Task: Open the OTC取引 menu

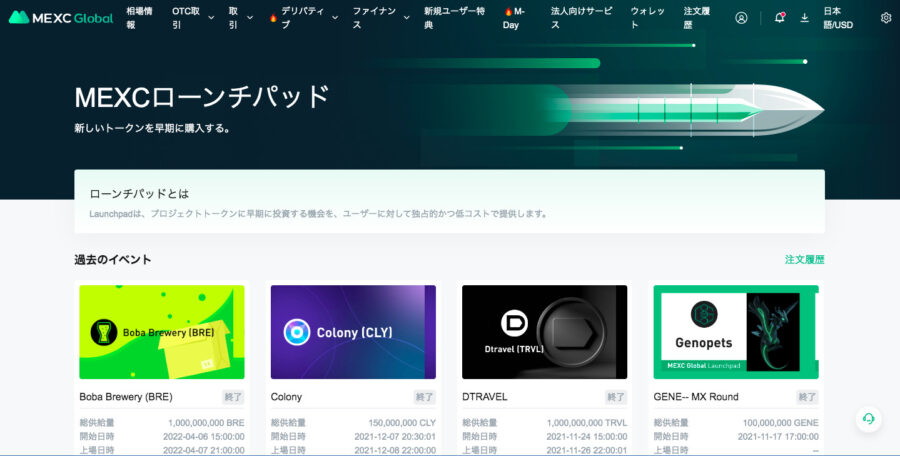Action: click(188, 18)
